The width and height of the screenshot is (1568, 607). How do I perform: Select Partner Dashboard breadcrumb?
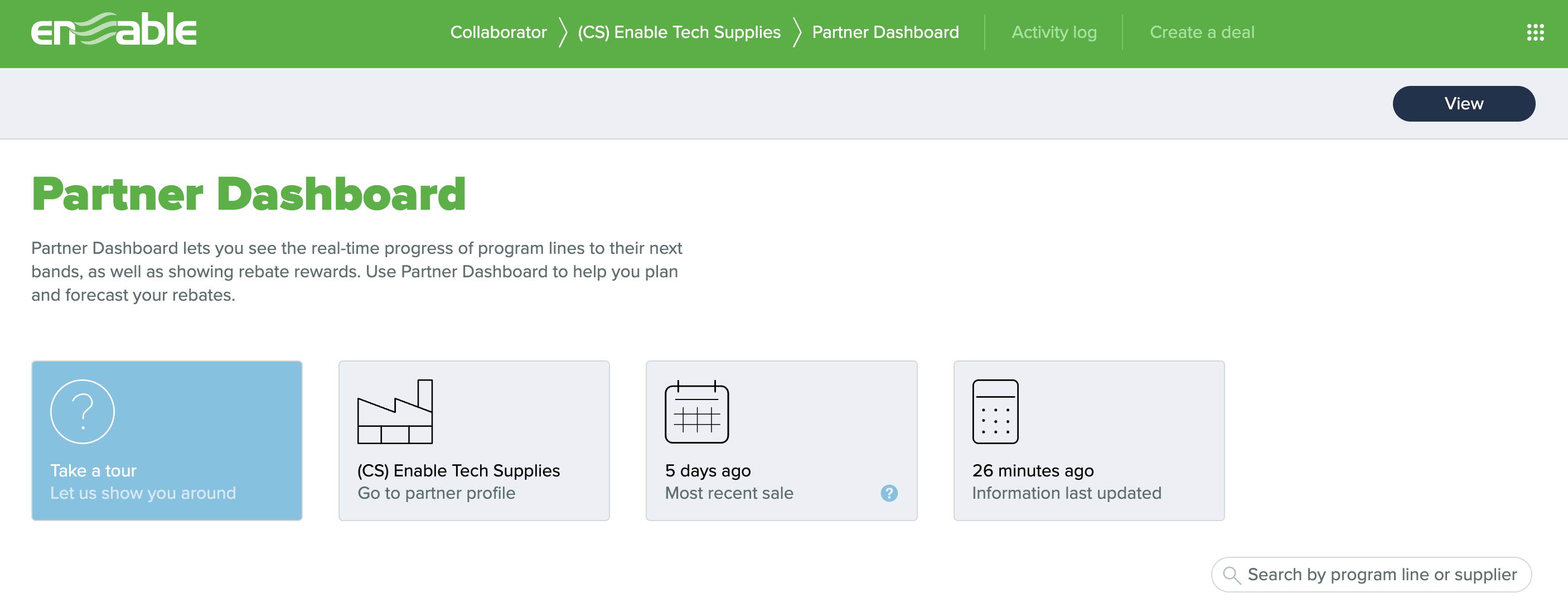[885, 32]
